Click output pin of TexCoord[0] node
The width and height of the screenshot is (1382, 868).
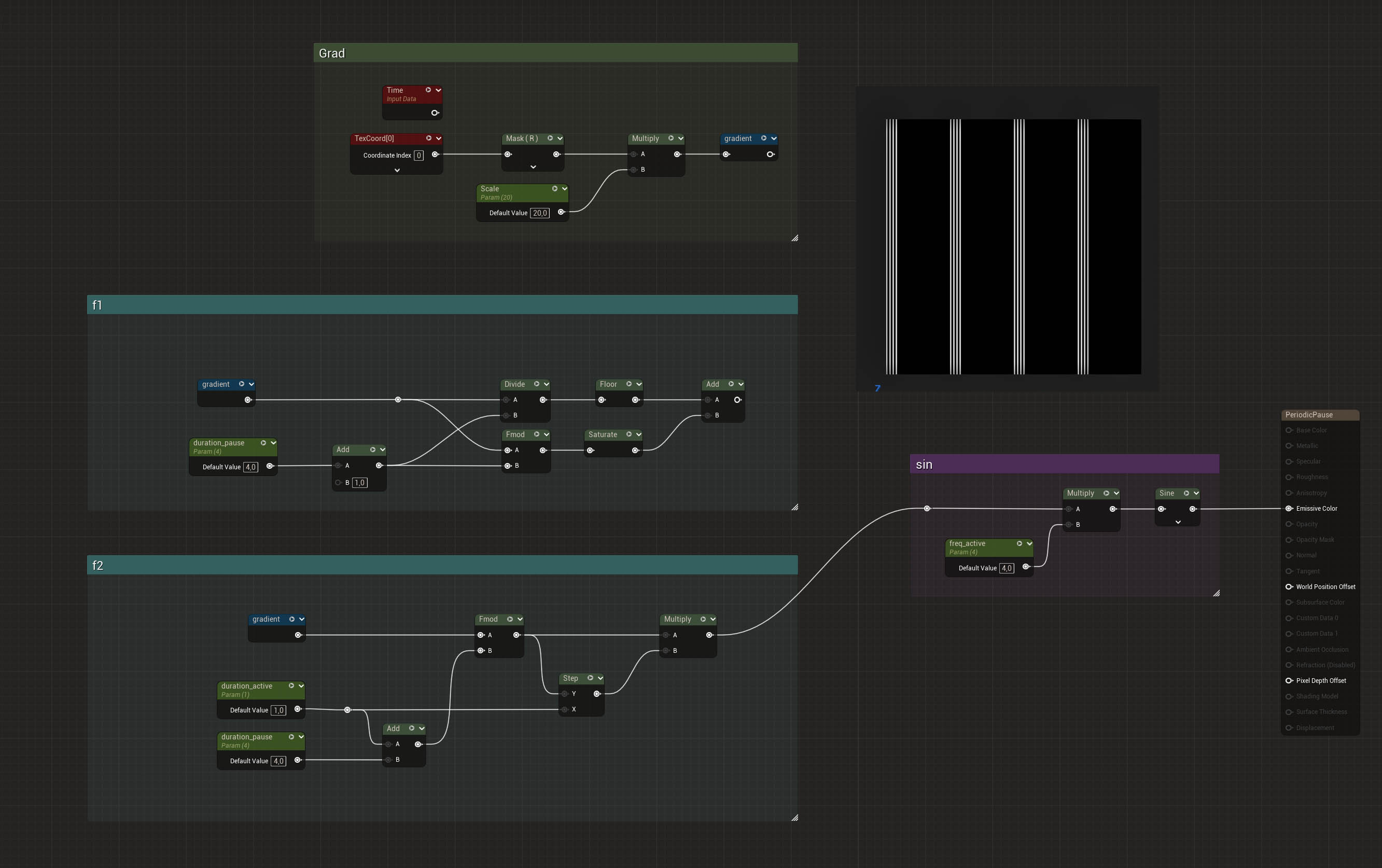[435, 155]
